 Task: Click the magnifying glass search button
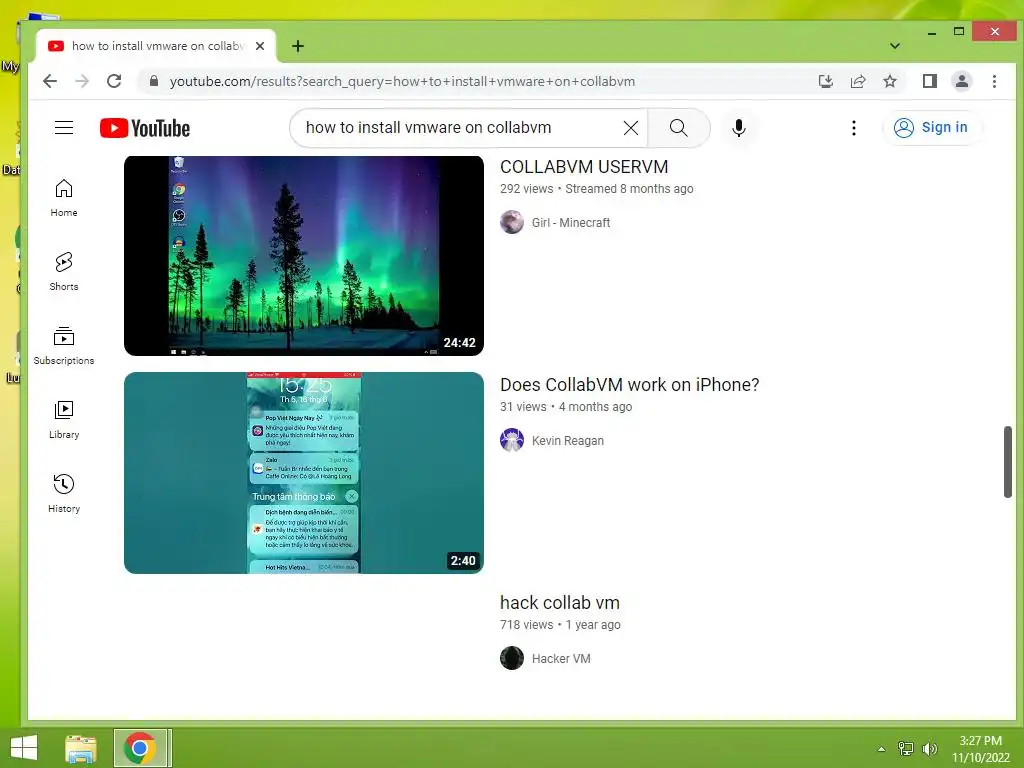point(679,128)
